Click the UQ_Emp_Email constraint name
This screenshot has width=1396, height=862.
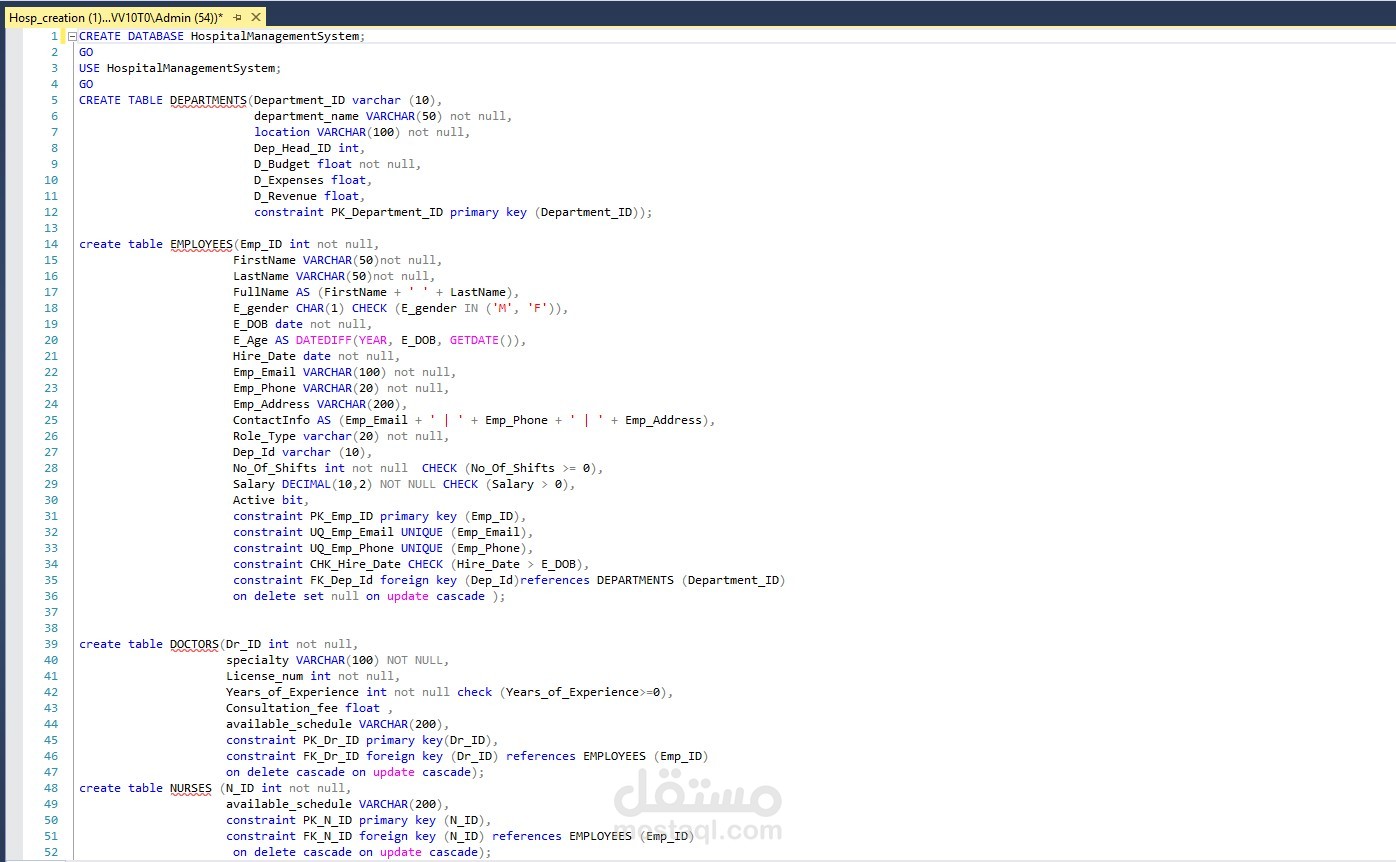pos(352,532)
